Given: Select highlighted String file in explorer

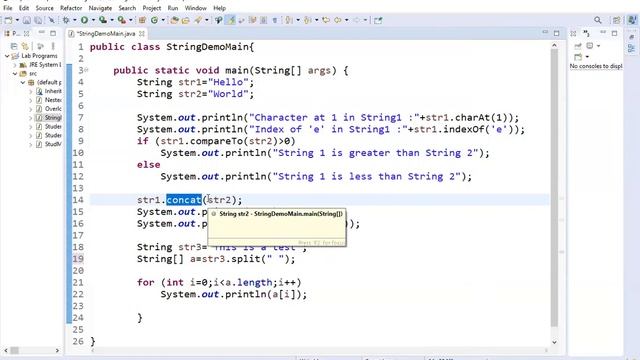Looking at the screenshot, I should (x=49, y=118).
